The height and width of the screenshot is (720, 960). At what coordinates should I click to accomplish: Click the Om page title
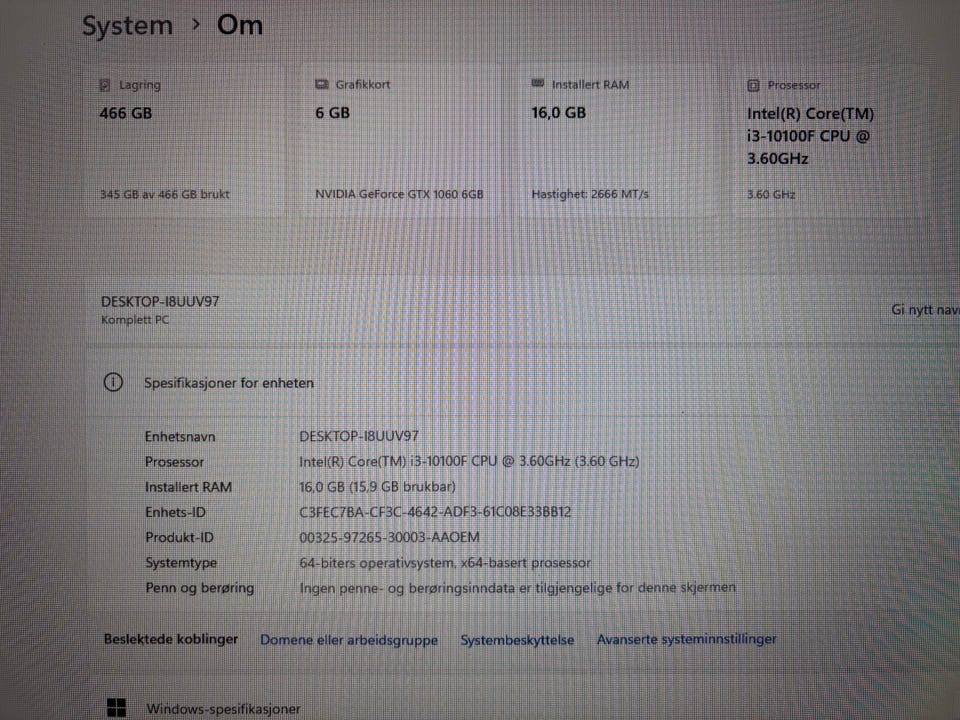click(240, 26)
